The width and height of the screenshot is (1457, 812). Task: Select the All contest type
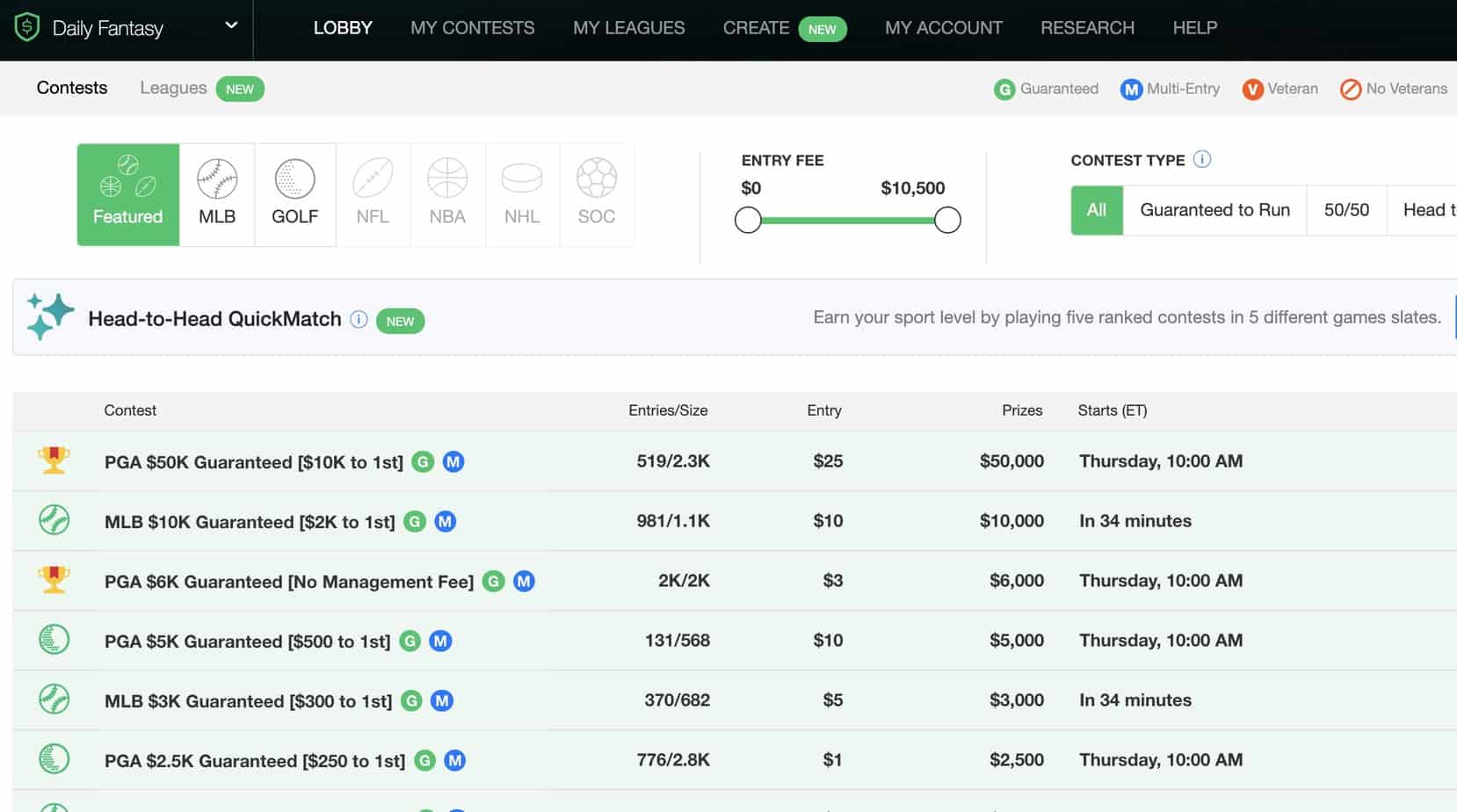click(1097, 210)
